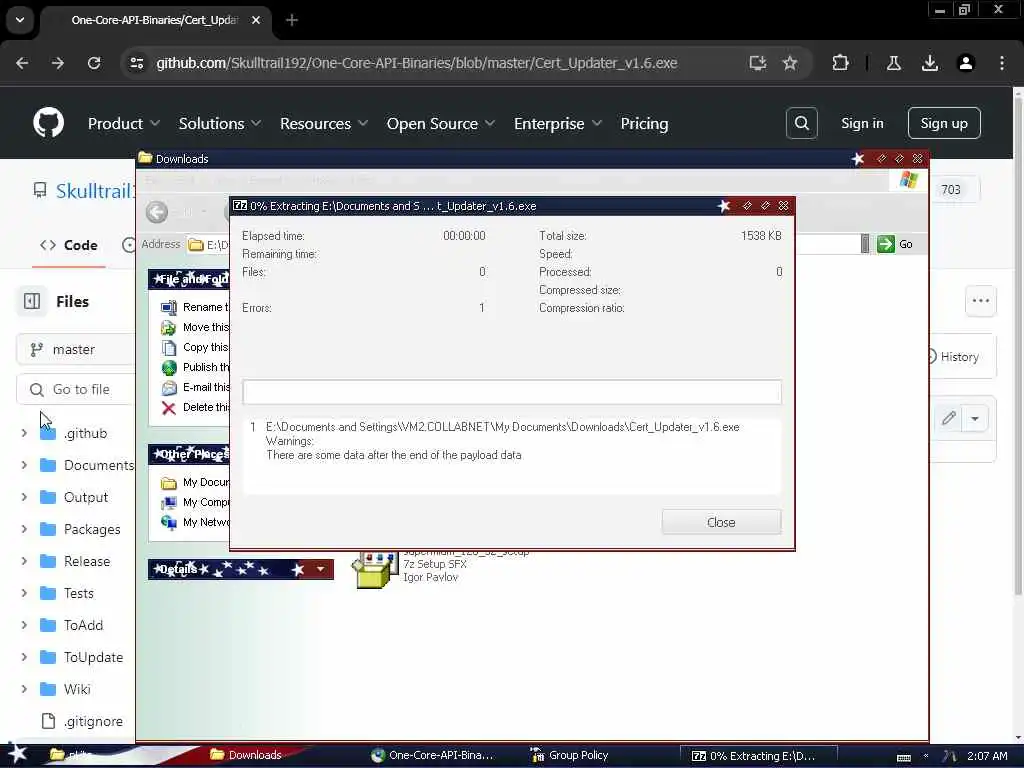The width and height of the screenshot is (1024, 768).
Task: Click browser back arrow
Action: coord(22,63)
